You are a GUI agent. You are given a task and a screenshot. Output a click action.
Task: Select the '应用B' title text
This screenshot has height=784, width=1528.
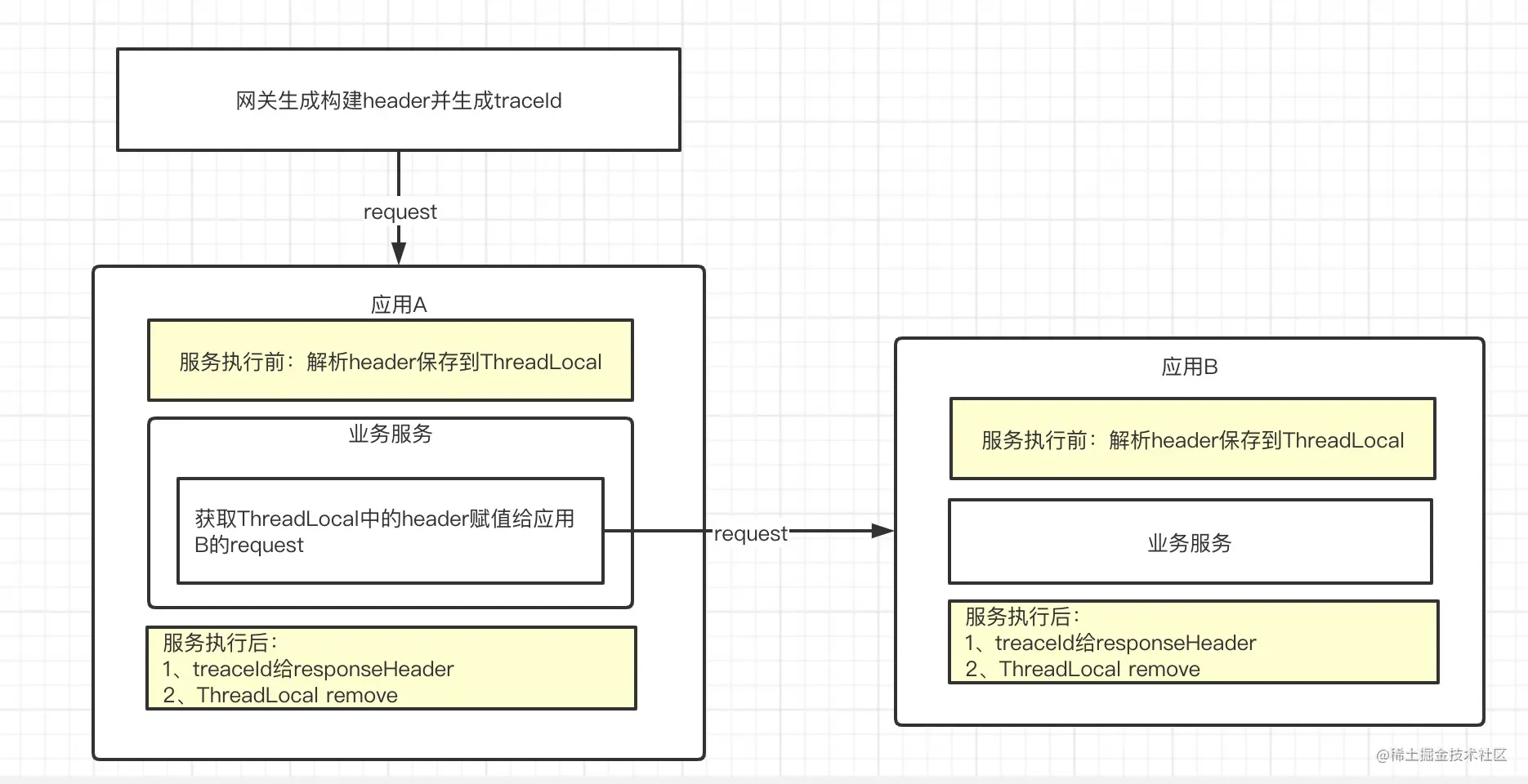click(x=1190, y=367)
